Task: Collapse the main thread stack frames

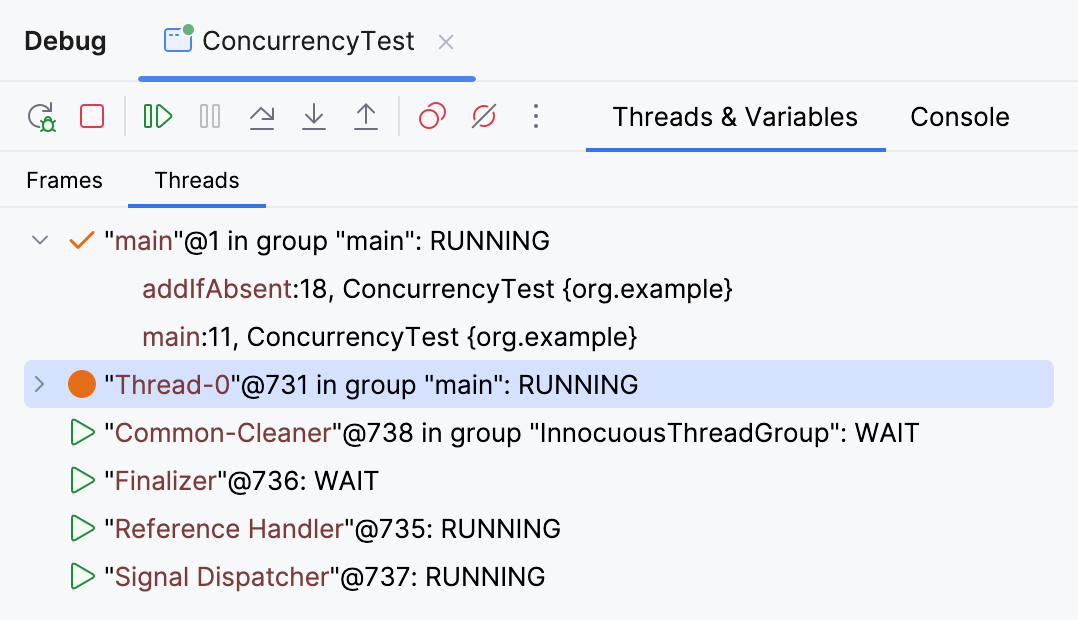Action: coord(40,240)
